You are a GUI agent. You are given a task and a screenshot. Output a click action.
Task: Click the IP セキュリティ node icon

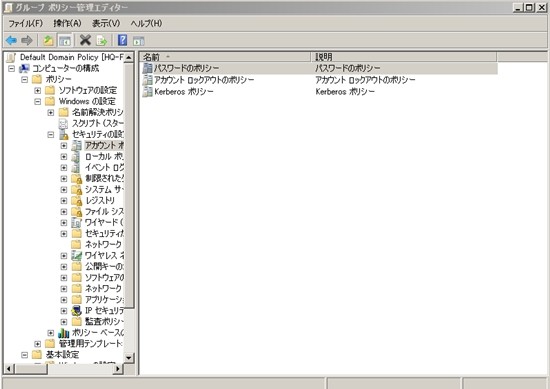pos(76,311)
